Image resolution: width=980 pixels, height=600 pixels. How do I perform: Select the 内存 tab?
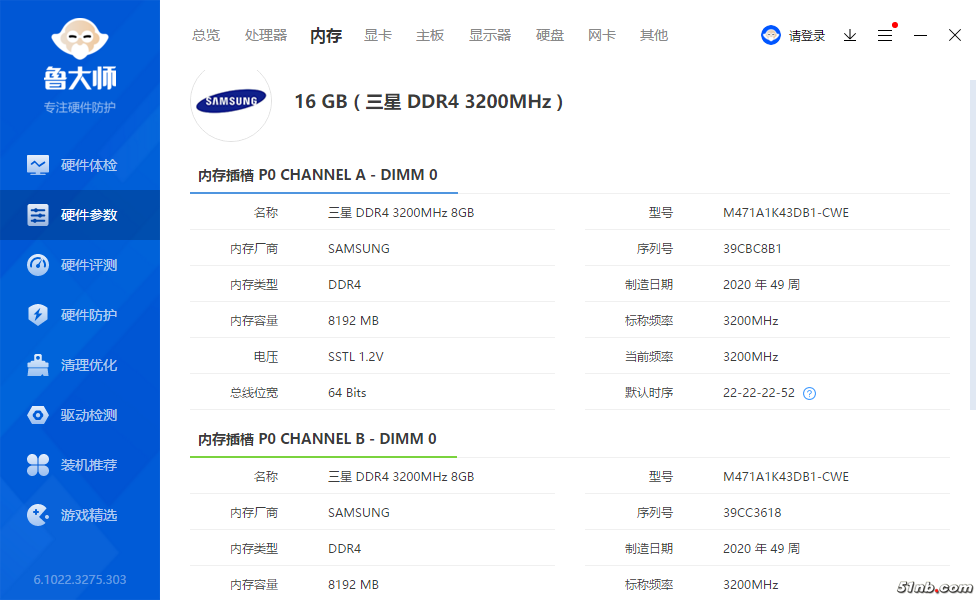[326, 36]
